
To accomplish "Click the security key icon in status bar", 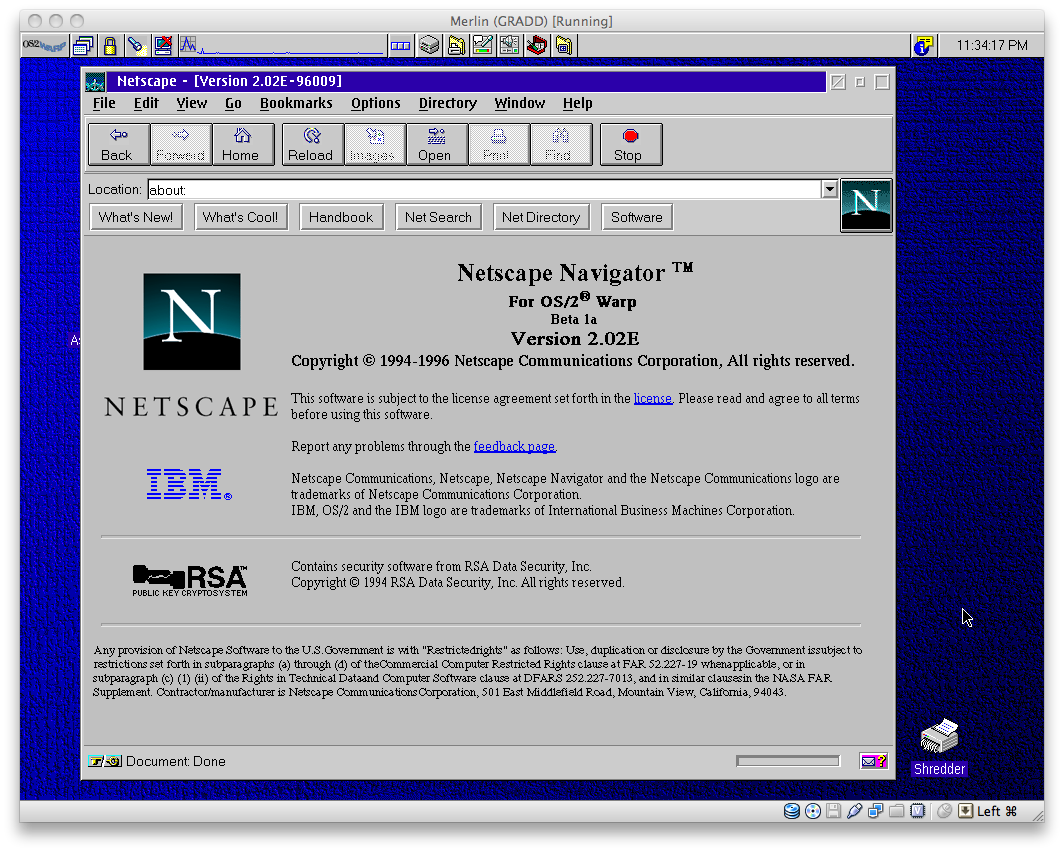I will pyautogui.click(x=104, y=761).
